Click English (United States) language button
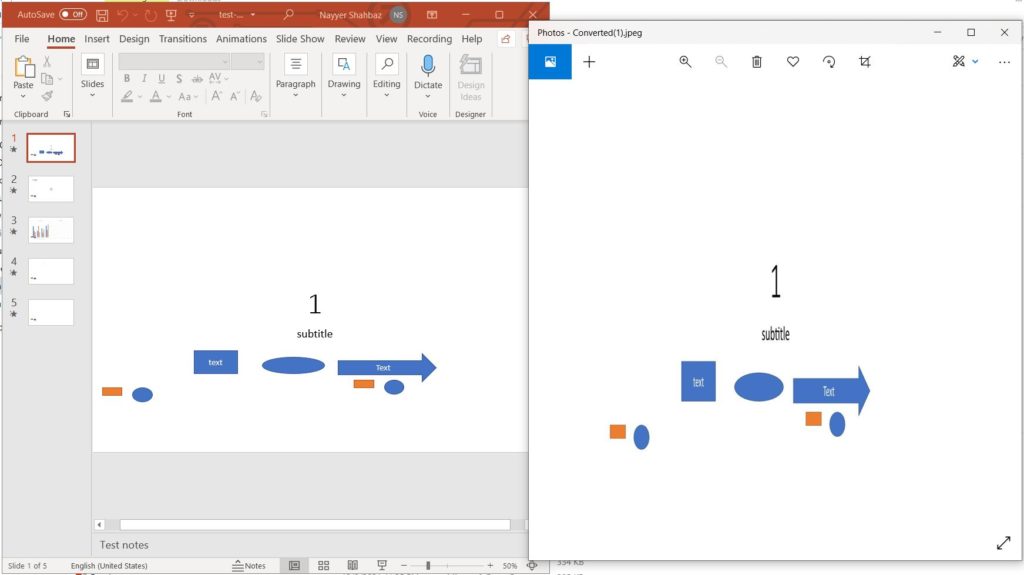 pos(109,566)
